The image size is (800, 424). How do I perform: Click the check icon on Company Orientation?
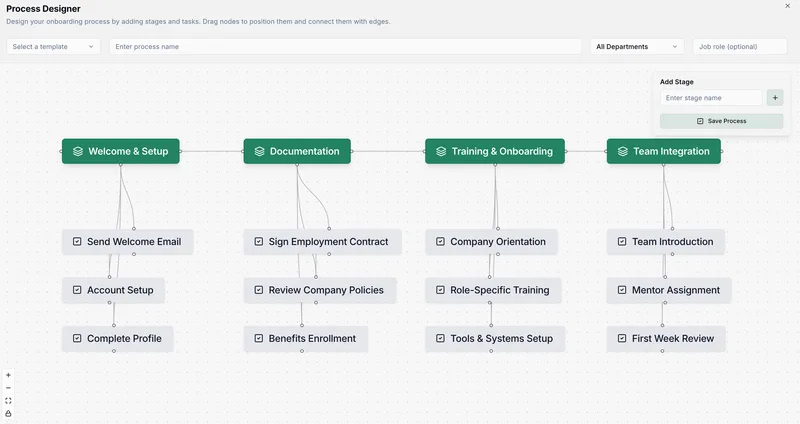[440, 241]
